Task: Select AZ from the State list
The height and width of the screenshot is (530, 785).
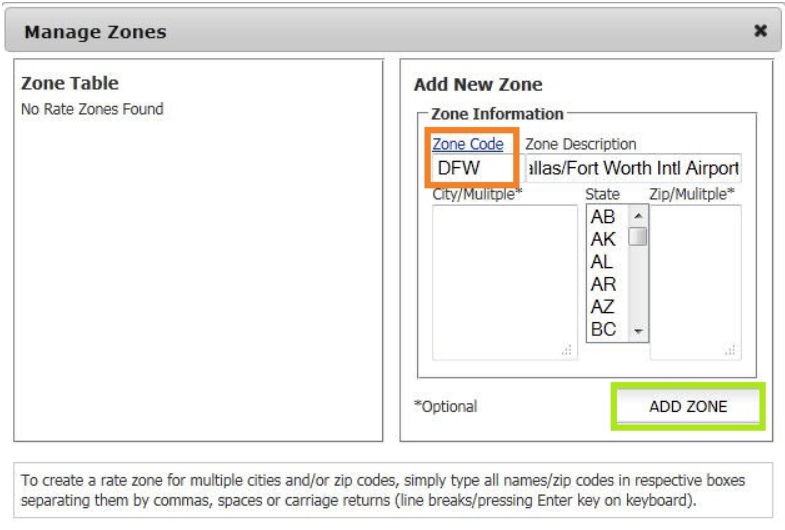Action: click(x=603, y=306)
